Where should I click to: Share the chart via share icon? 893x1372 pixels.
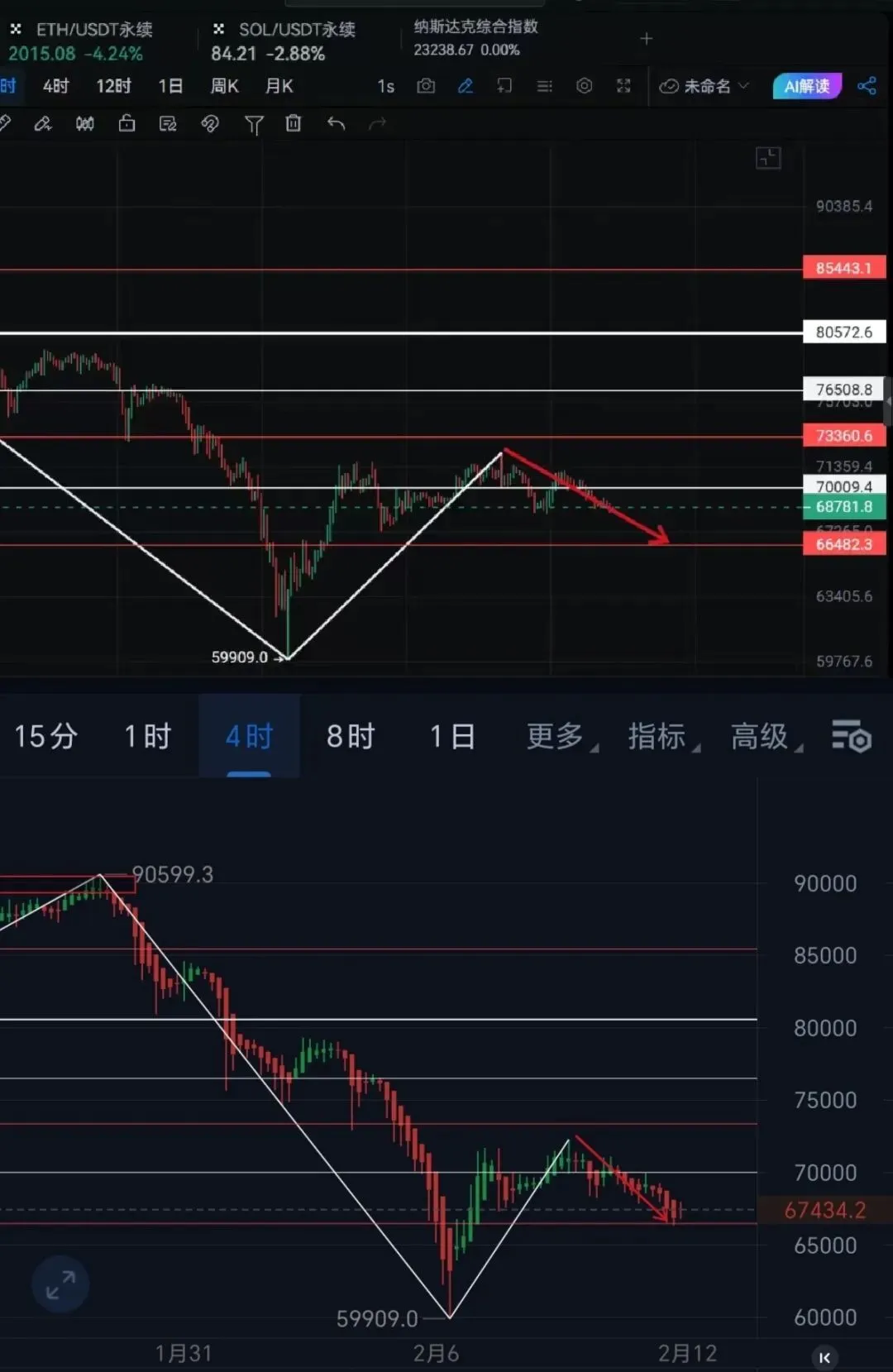(867, 86)
